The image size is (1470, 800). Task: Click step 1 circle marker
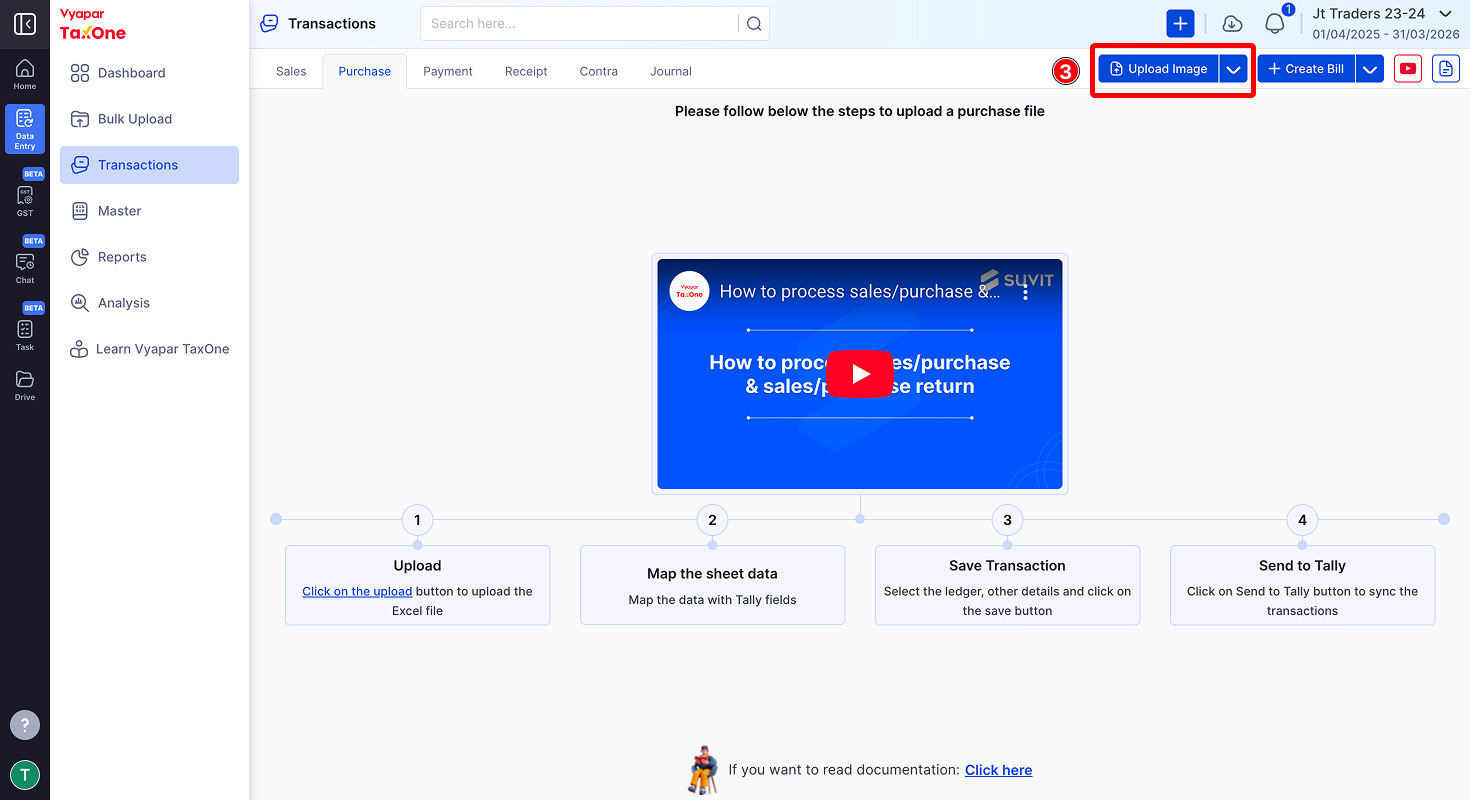pyautogui.click(x=417, y=520)
